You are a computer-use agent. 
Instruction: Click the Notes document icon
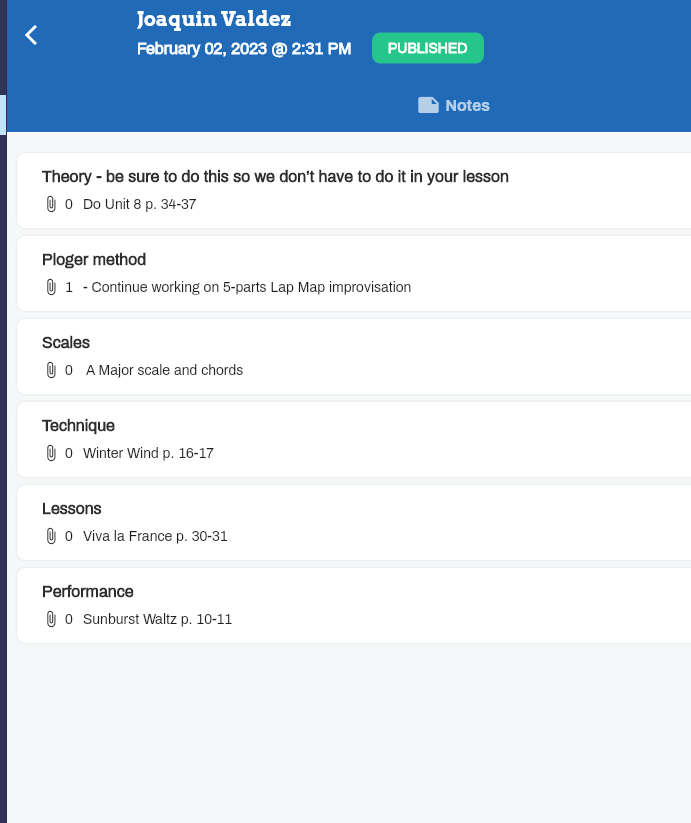(428, 105)
